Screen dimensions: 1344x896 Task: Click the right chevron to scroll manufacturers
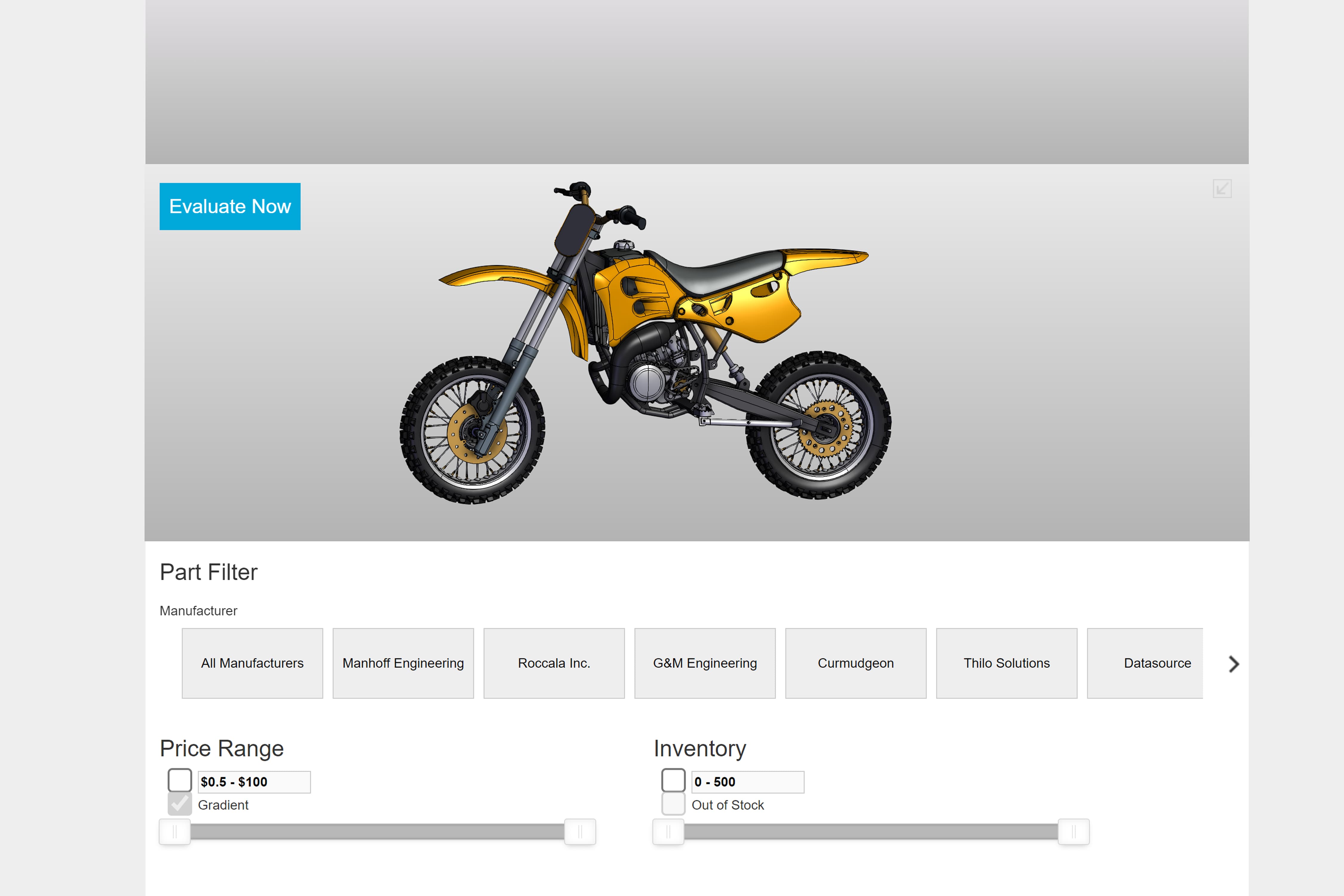[1233, 663]
